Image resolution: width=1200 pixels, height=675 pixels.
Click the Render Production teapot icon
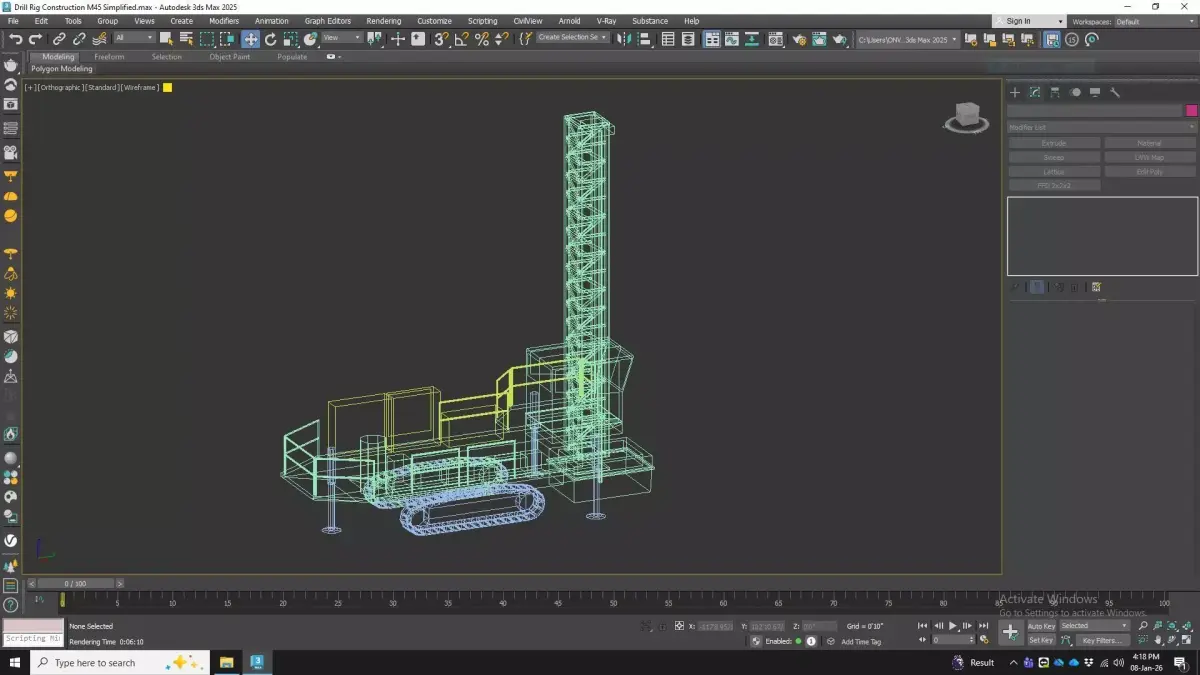(840, 39)
